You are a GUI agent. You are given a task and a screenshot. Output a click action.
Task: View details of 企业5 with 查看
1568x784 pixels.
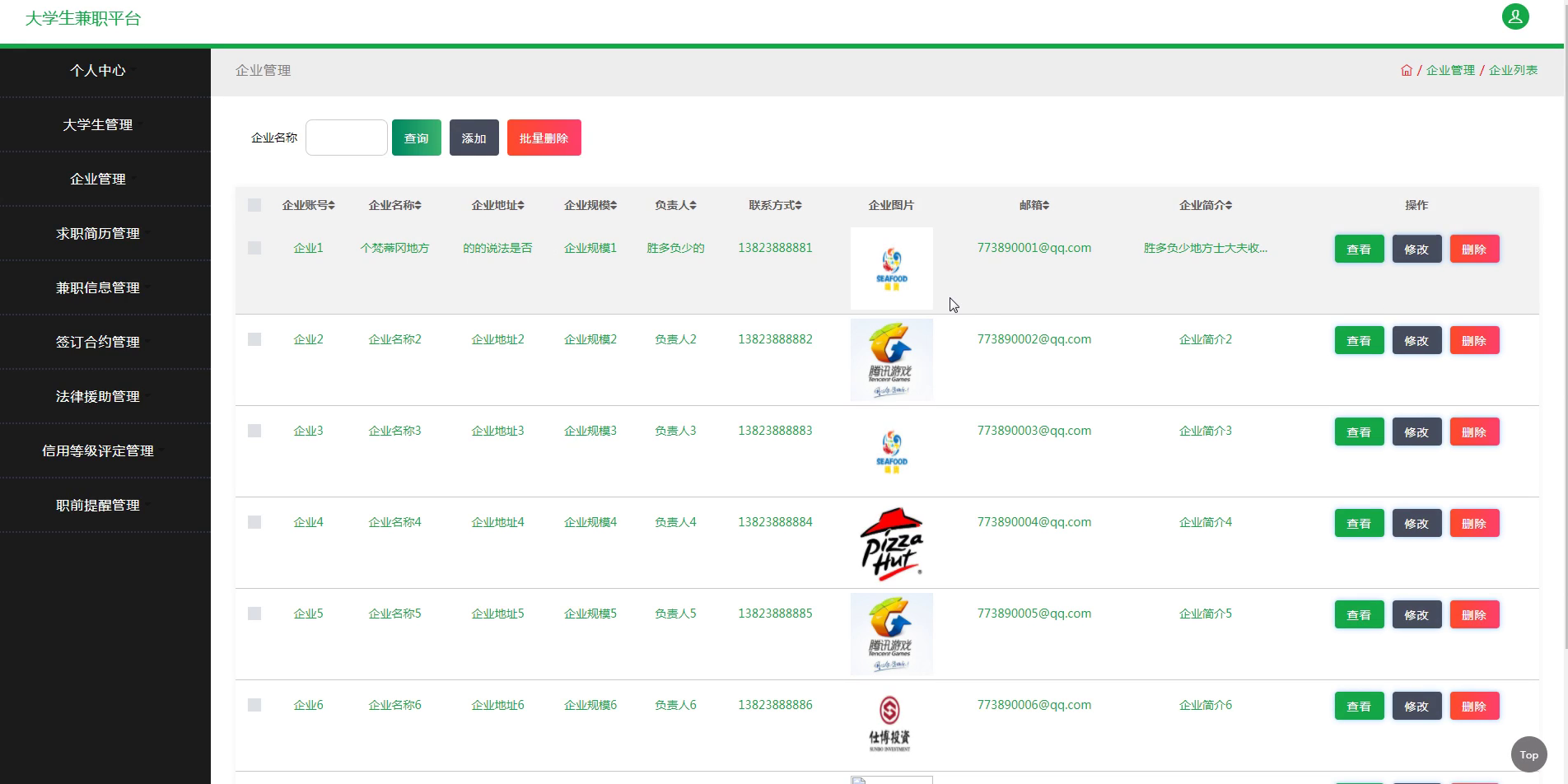pyautogui.click(x=1359, y=614)
